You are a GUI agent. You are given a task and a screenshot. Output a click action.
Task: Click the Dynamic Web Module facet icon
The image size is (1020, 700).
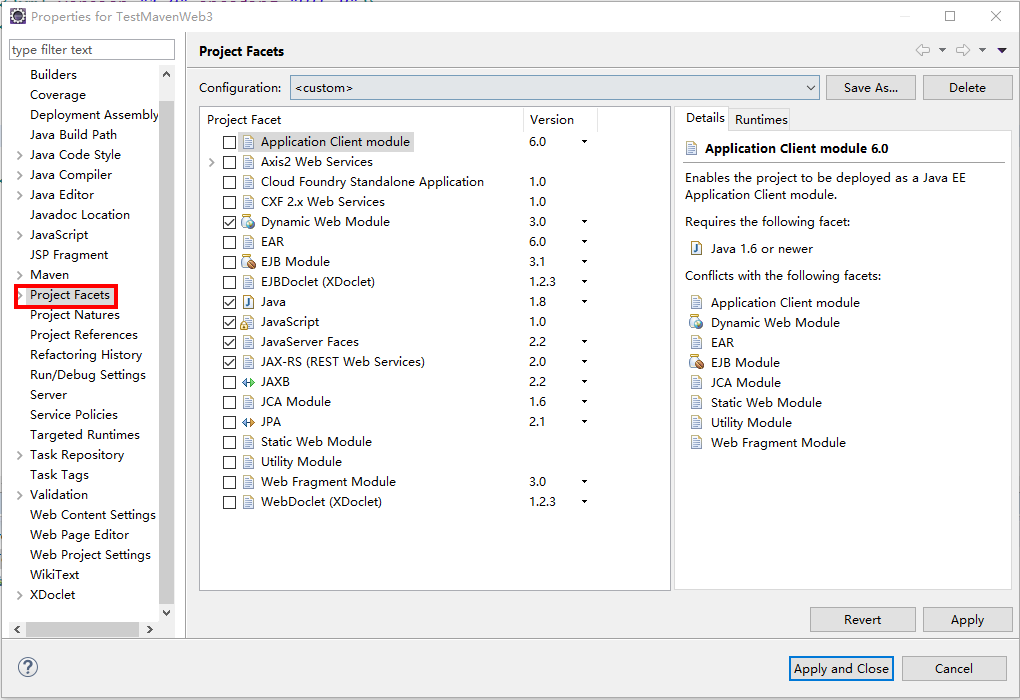[249, 222]
